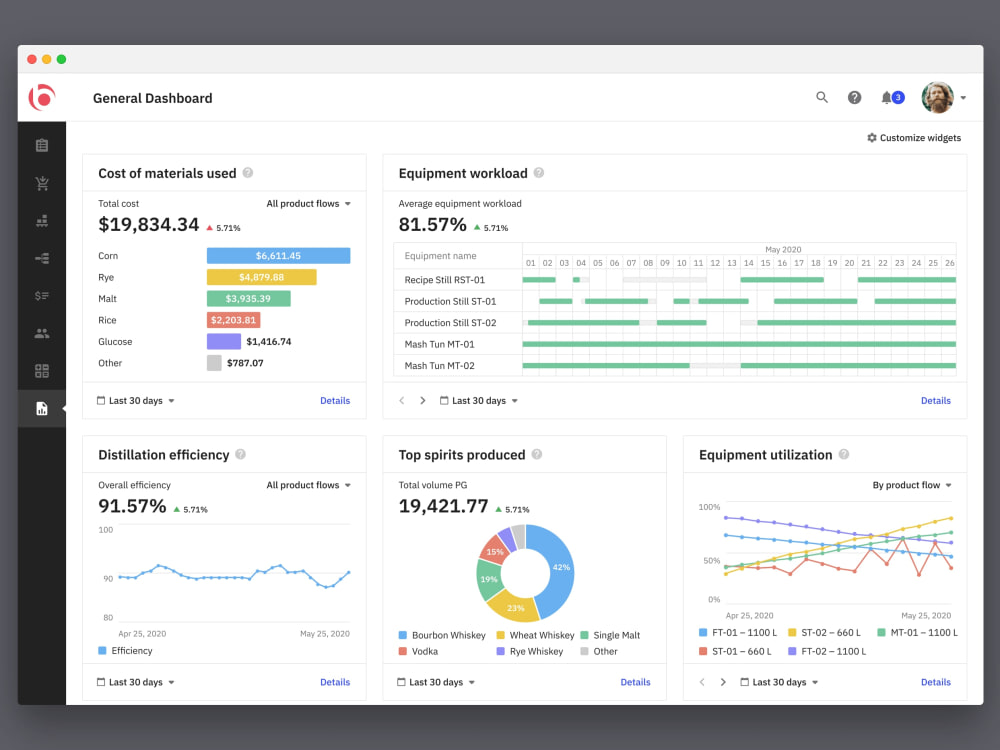Open the dollar costs sidebar icon

coord(42,296)
